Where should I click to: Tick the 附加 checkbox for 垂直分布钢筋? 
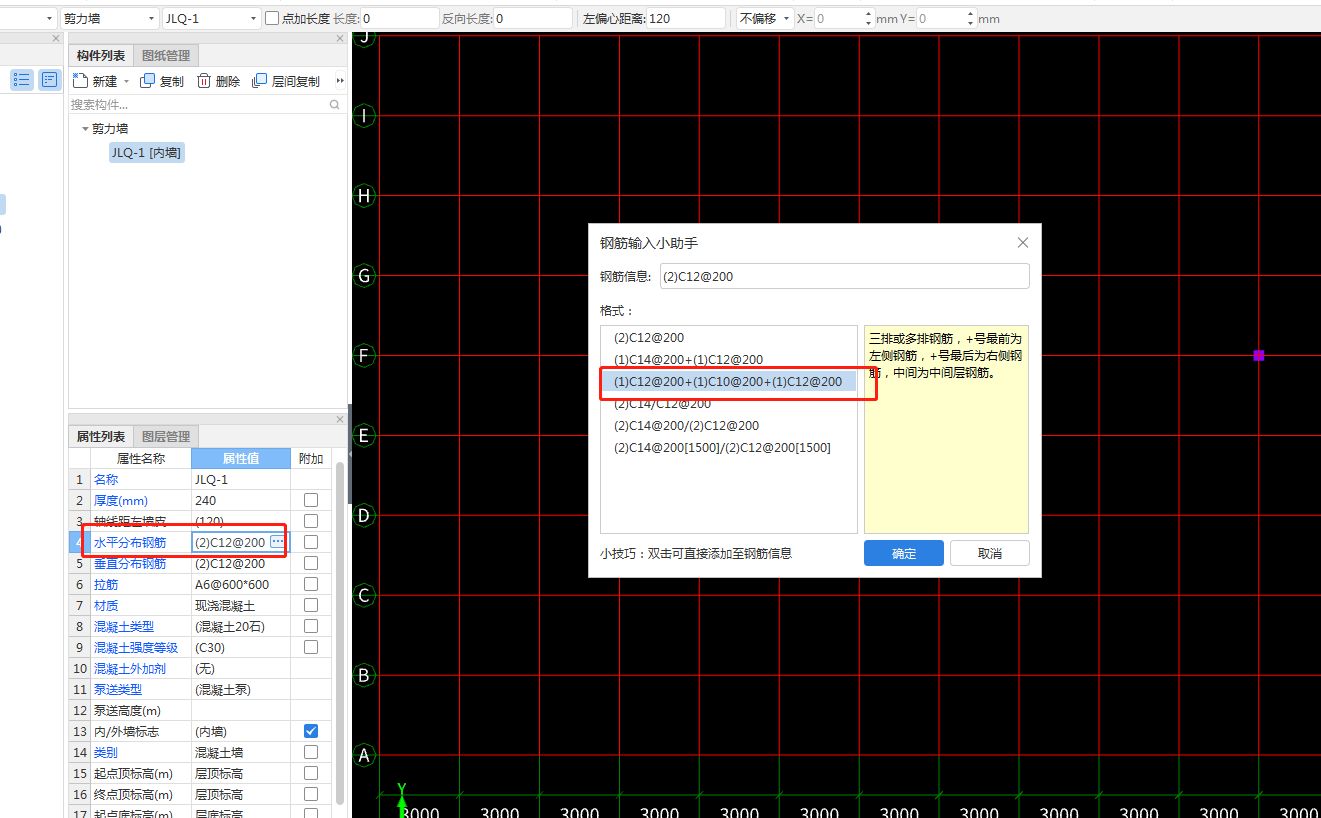pos(311,563)
